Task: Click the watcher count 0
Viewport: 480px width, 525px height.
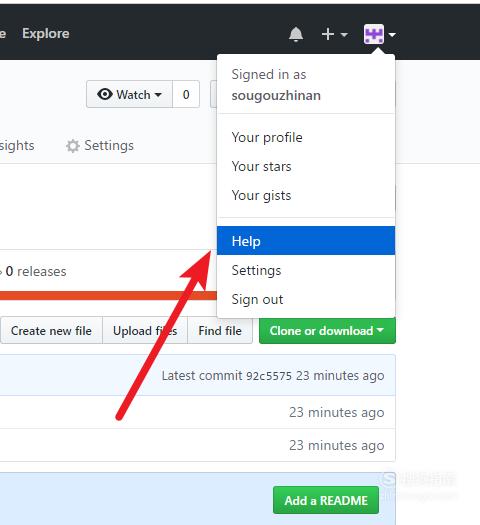Action: click(x=186, y=94)
